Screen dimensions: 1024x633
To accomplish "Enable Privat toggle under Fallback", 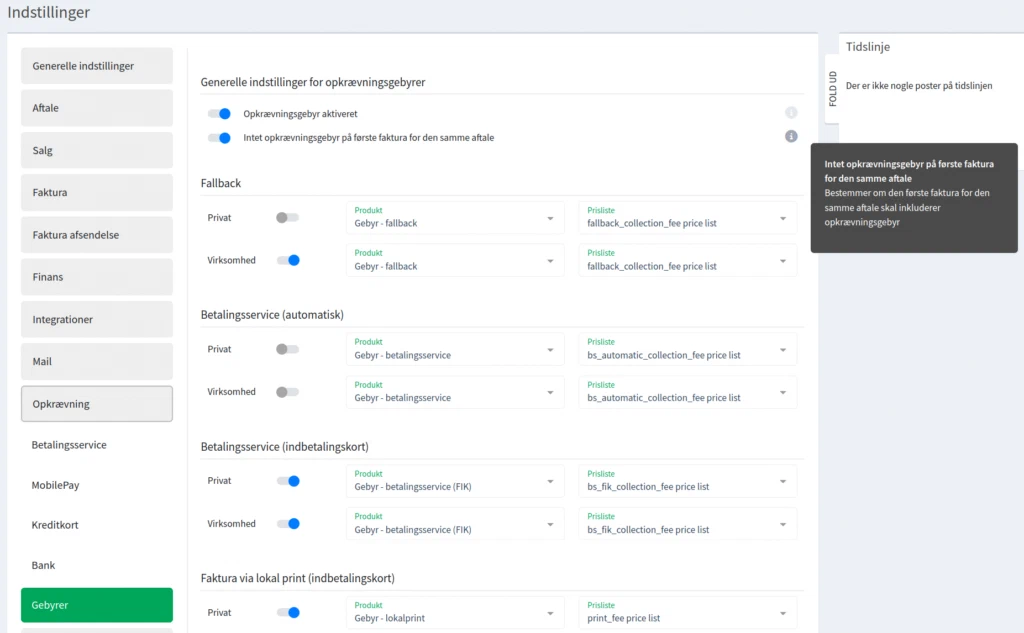I will pos(287,217).
